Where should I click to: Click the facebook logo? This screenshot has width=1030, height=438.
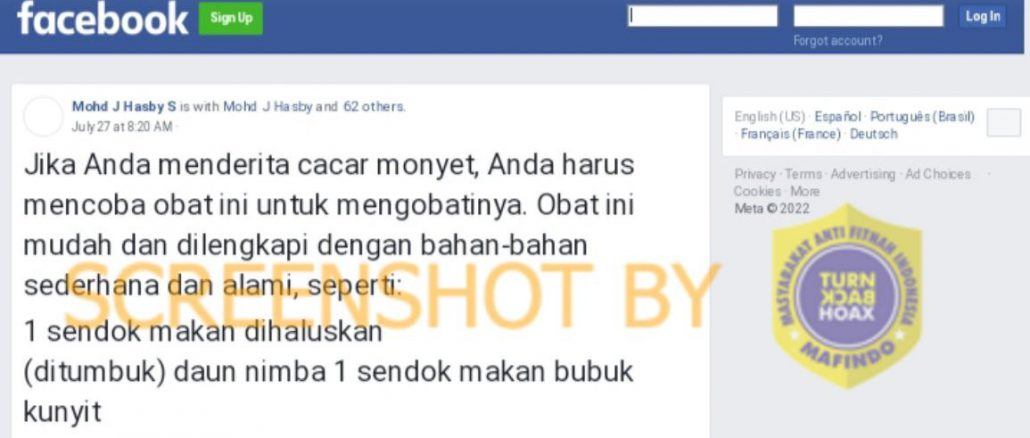pos(102,18)
